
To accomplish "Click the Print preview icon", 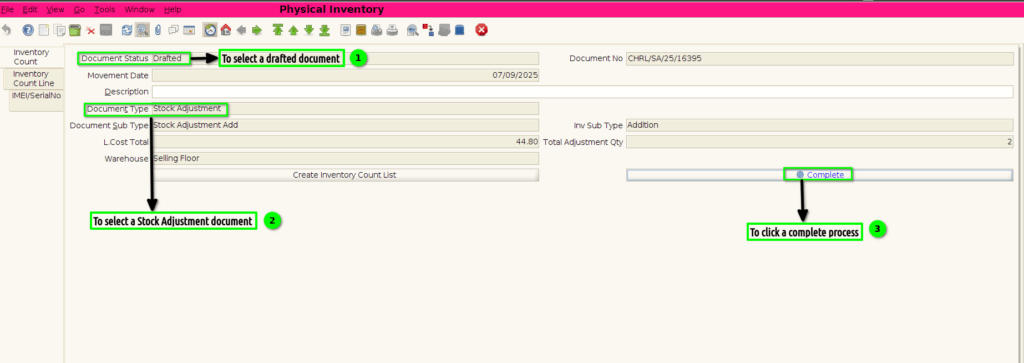I will tap(376, 30).
